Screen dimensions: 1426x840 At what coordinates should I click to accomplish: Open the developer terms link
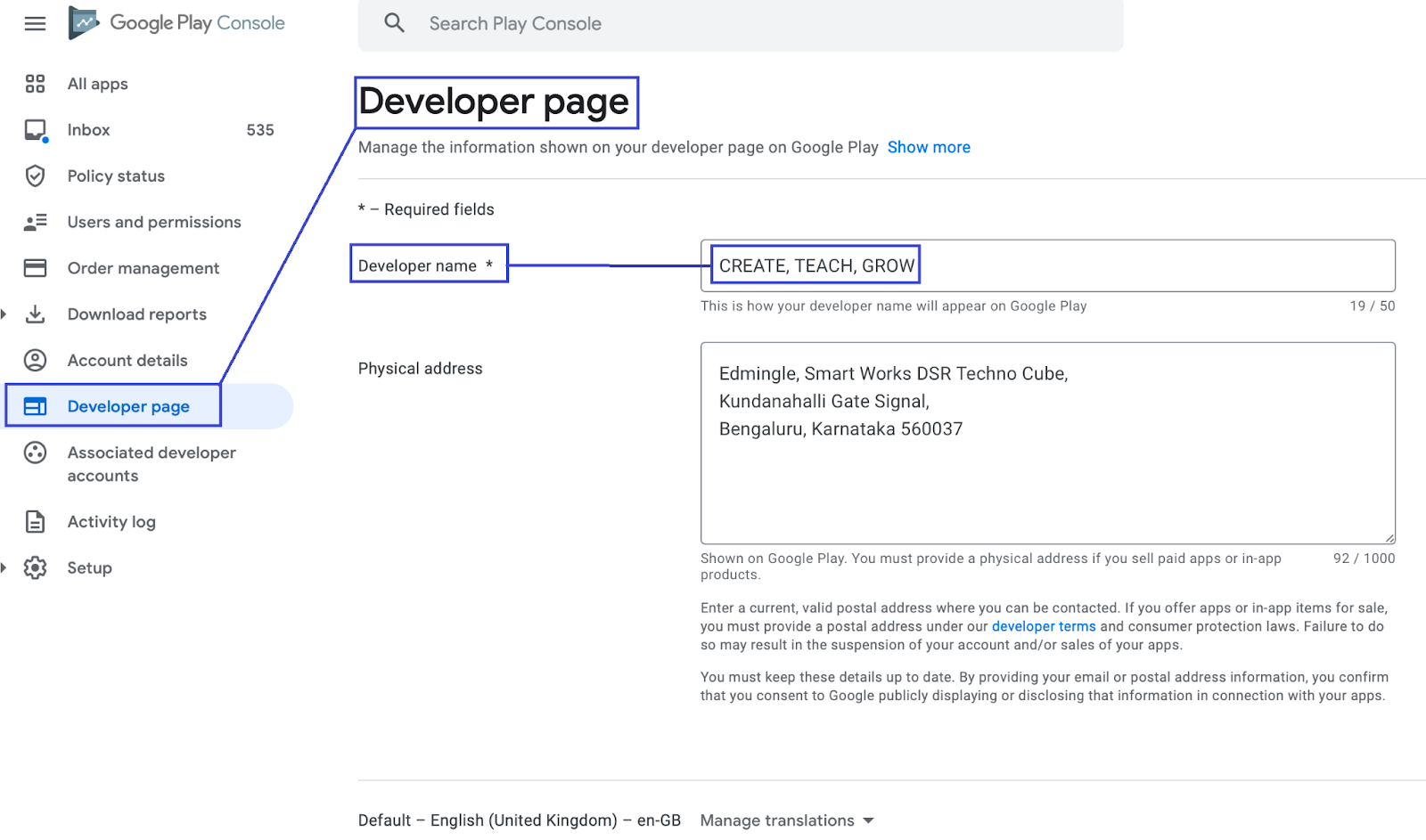pos(1044,626)
